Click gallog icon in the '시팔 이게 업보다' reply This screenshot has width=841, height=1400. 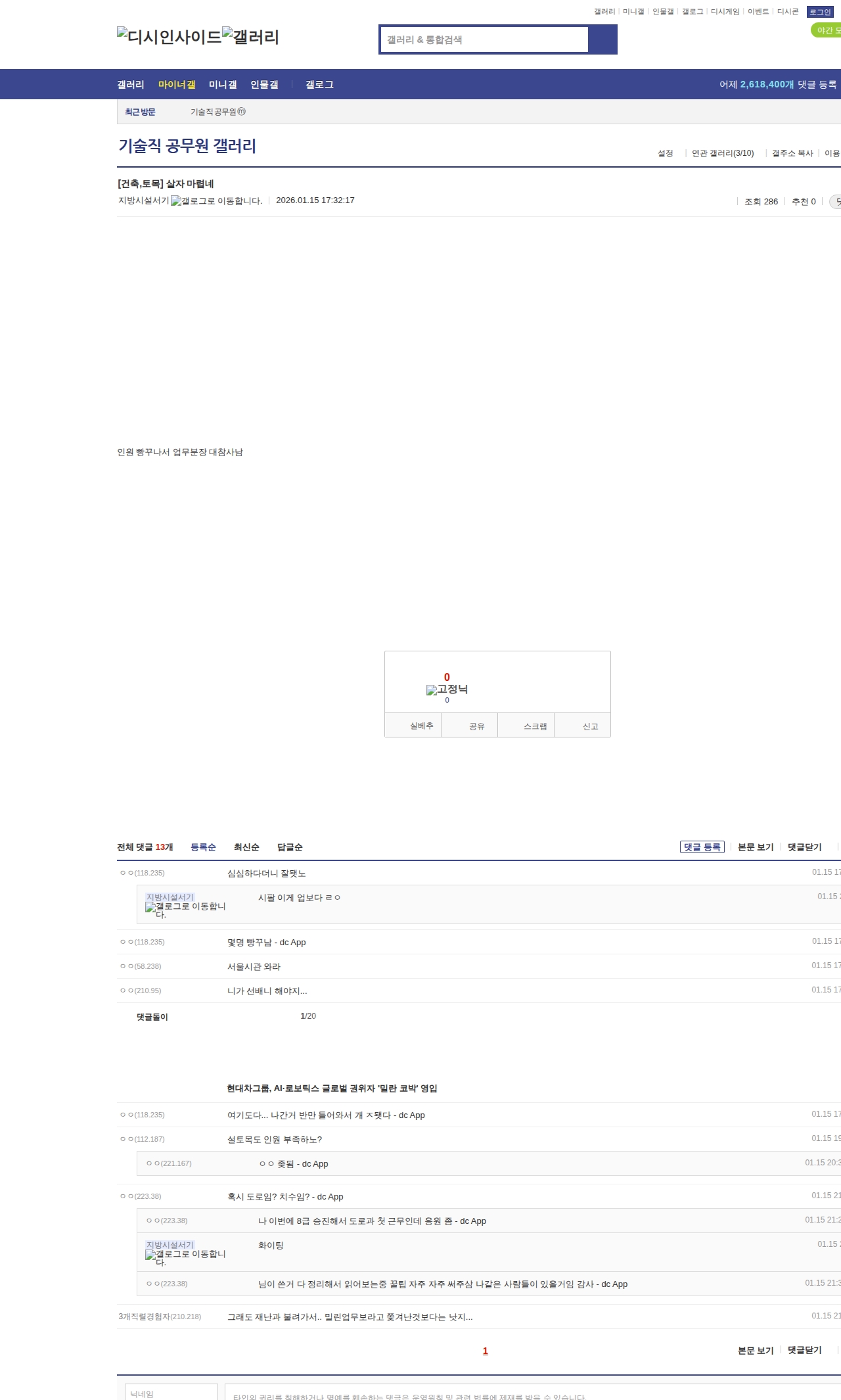point(185,910)
